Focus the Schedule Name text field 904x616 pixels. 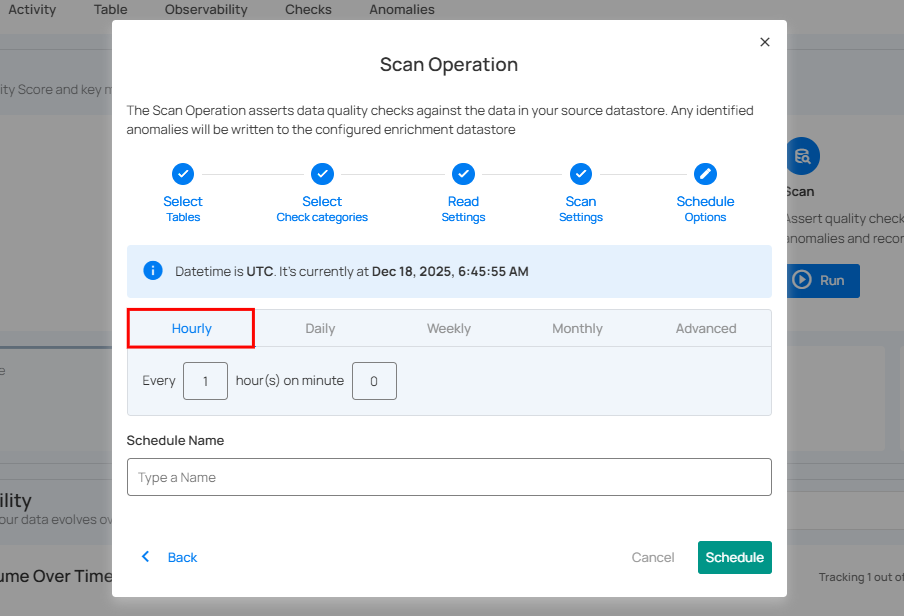(x=449, y=477)
